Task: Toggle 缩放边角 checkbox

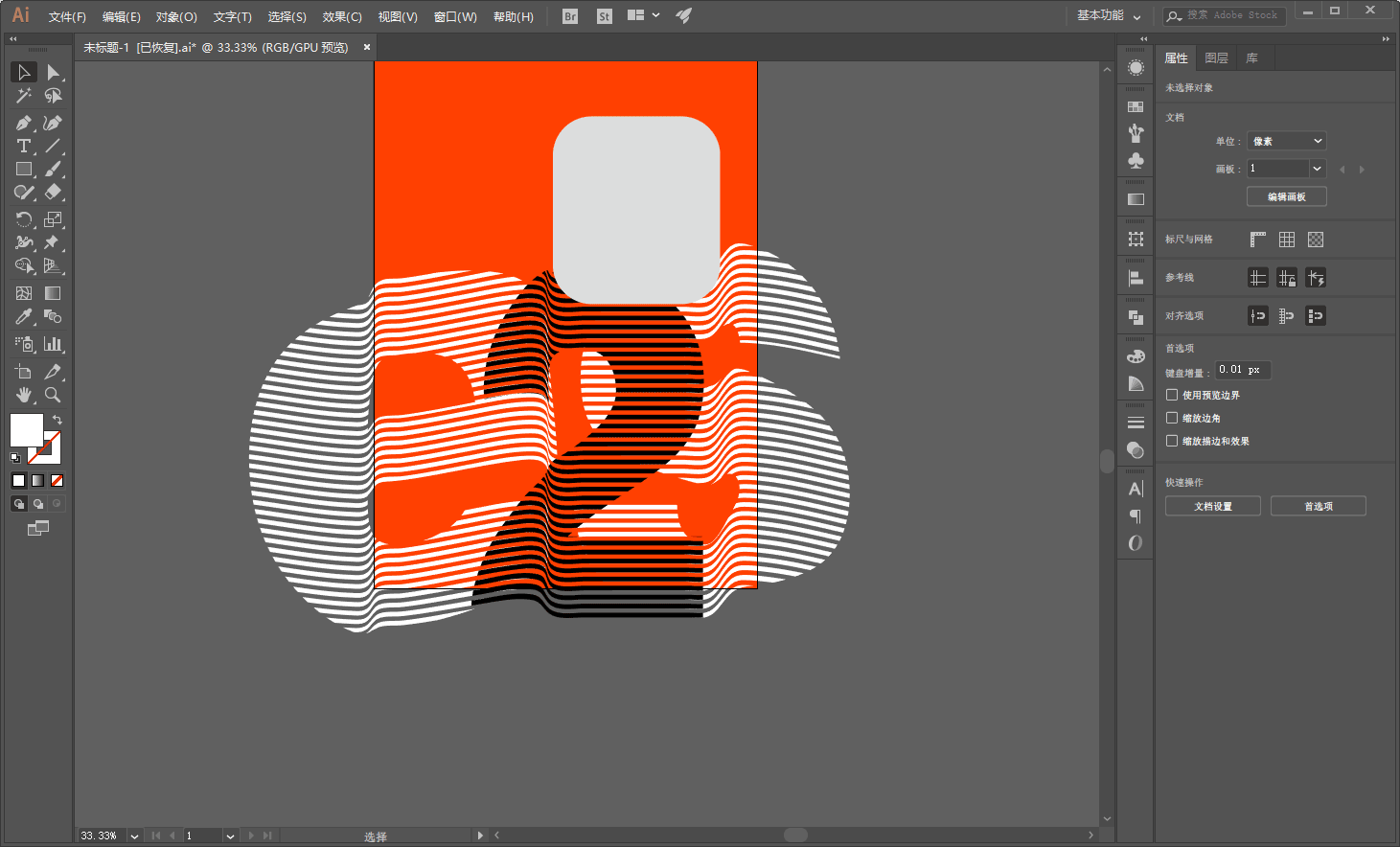Action: coord(1172,418)
